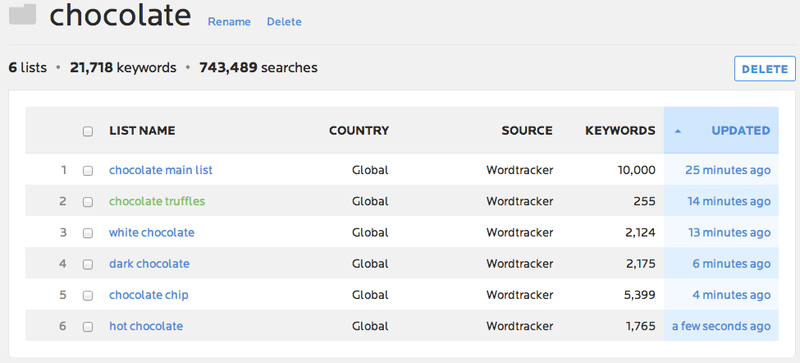Click the 10,000 keywords value
Viewport: 800px width, 363px height.
click(x=637, y=170)
